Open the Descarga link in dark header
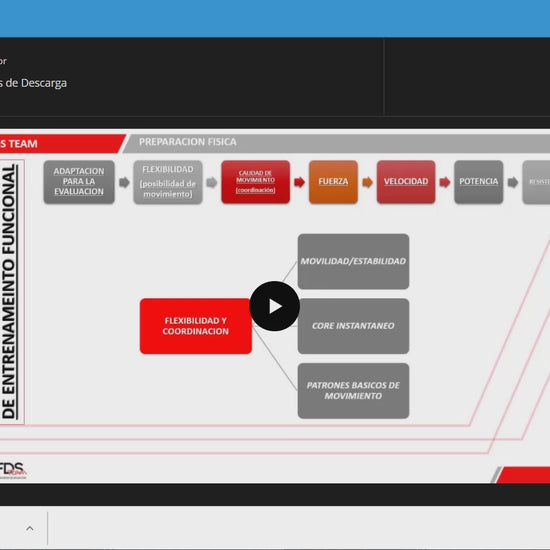Screen dimensions: 550x550 33,83
